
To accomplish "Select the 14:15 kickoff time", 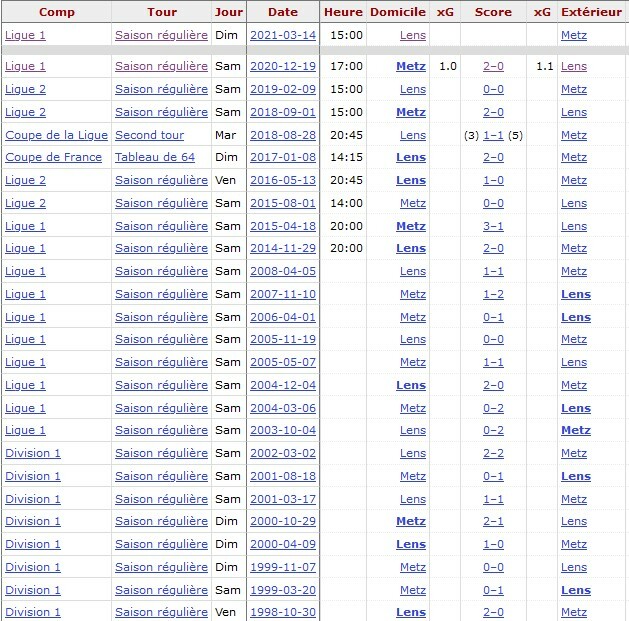I will tap(347, 157).
